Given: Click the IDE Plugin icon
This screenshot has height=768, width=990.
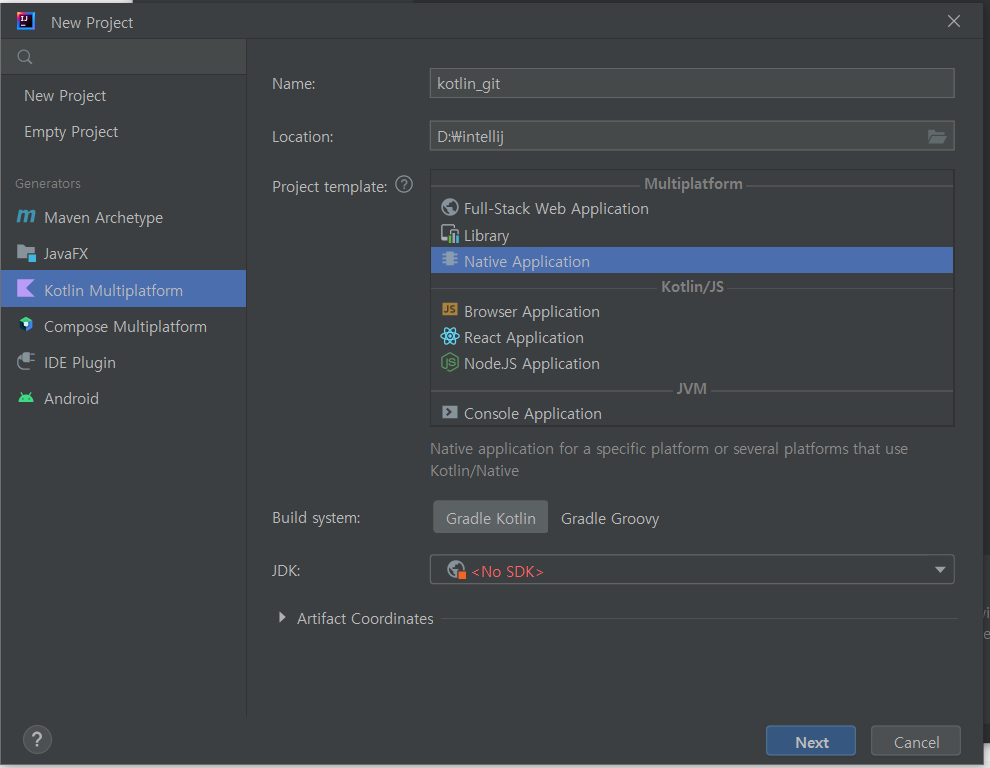Looking at the screenshot, I should (26, 361).
